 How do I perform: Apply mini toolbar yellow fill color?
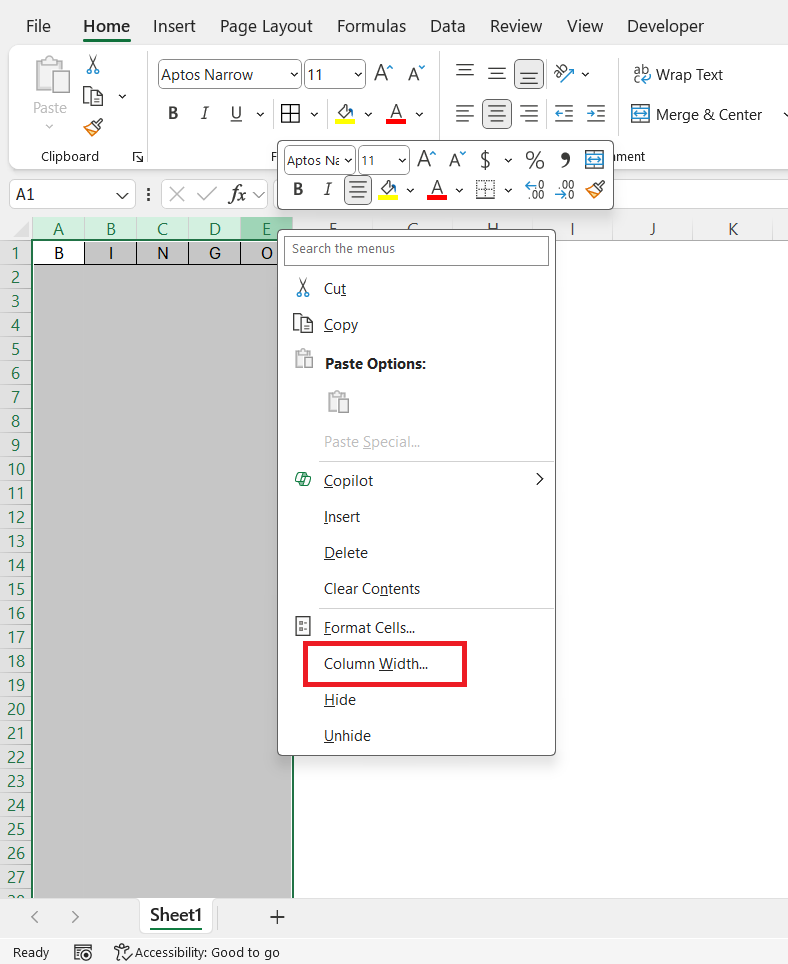(x=388, y=189)
